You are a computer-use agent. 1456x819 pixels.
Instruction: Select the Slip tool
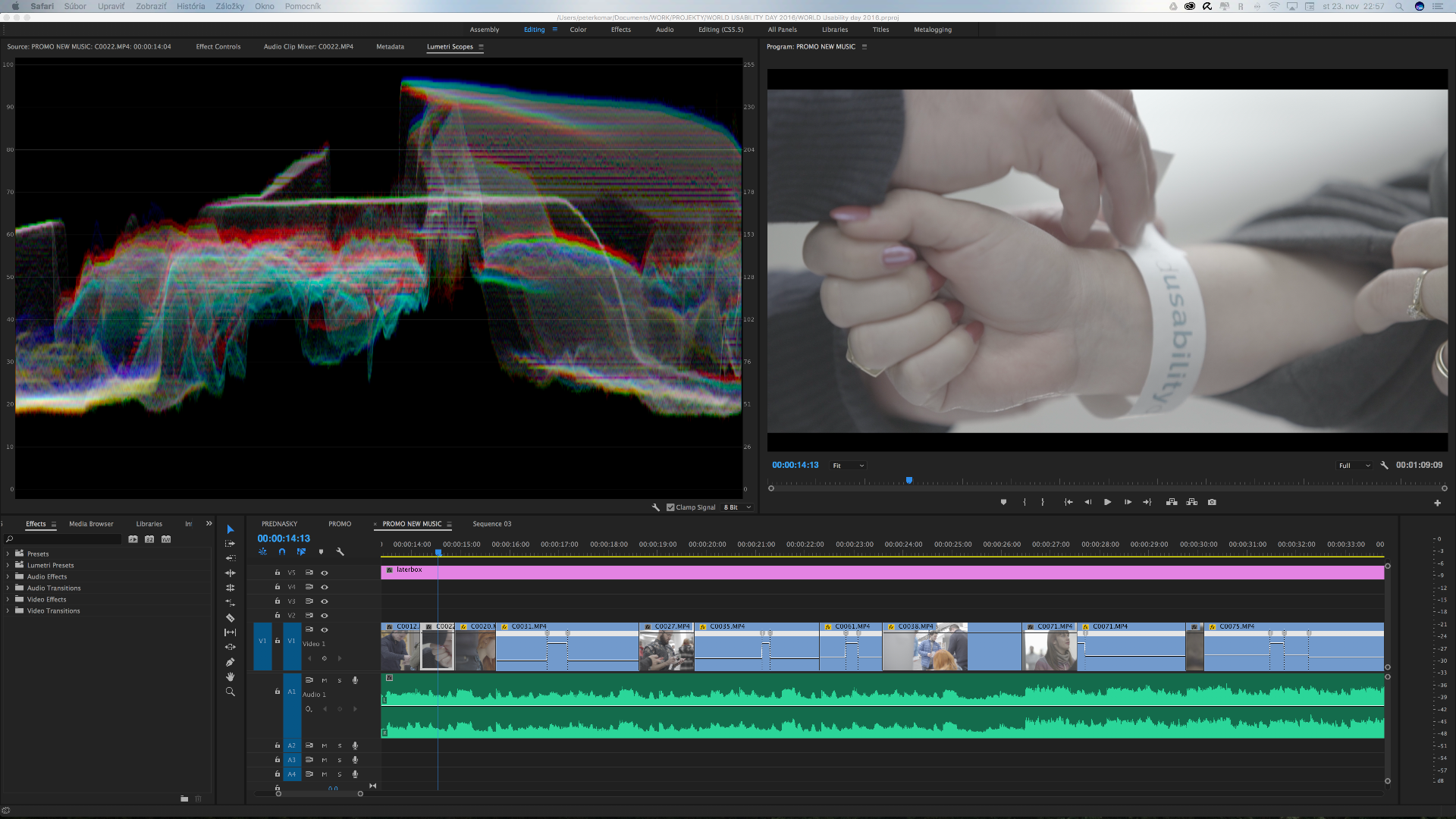(231, 632)
